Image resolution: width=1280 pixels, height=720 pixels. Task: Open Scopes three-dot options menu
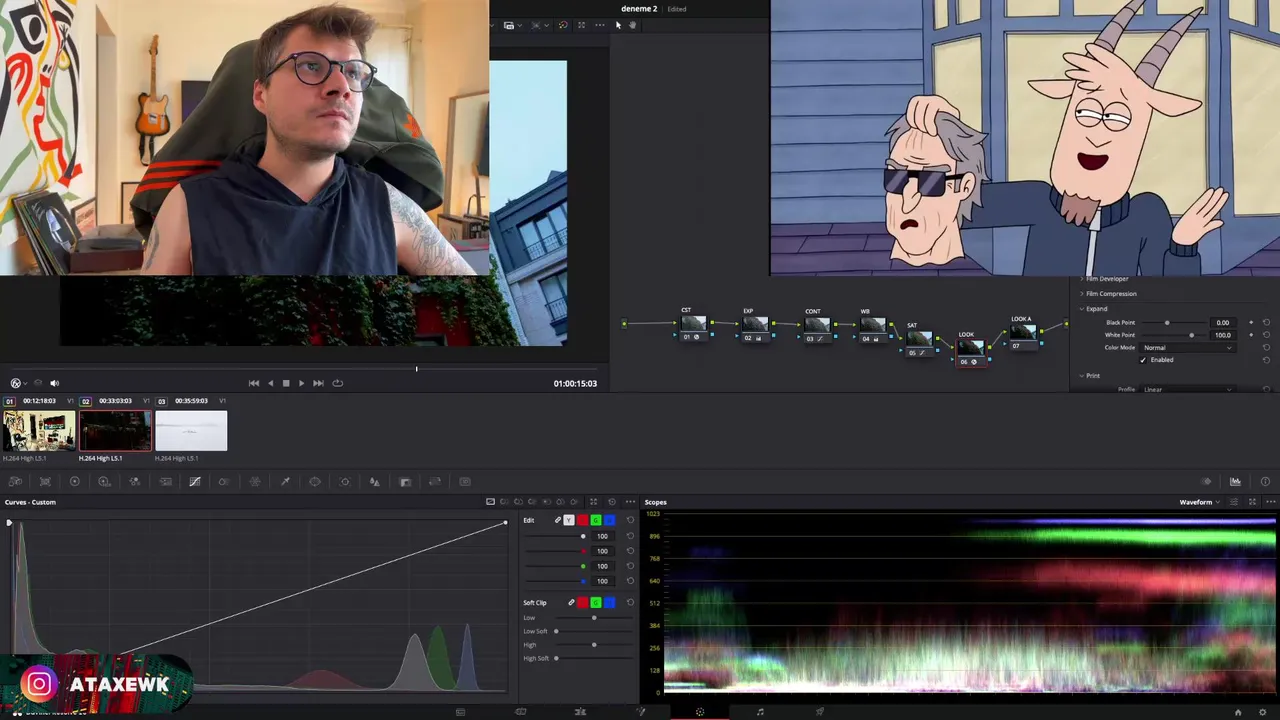click(x=1269, y=502)
